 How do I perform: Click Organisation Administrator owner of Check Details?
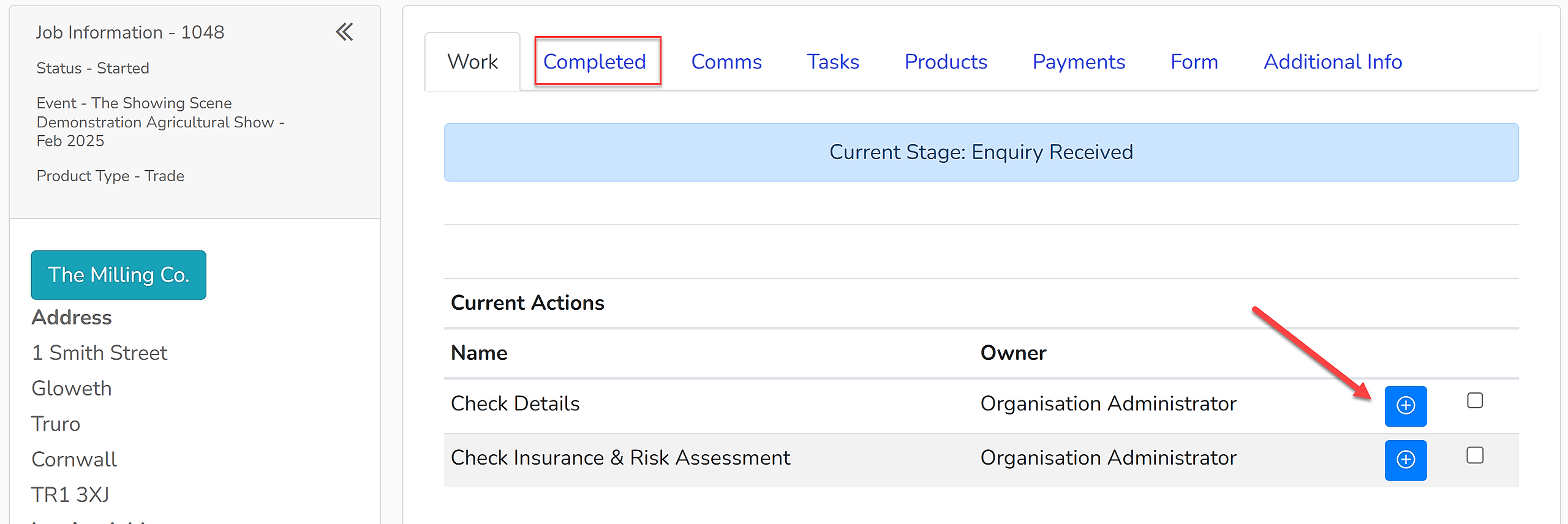tap(1109, 403)
